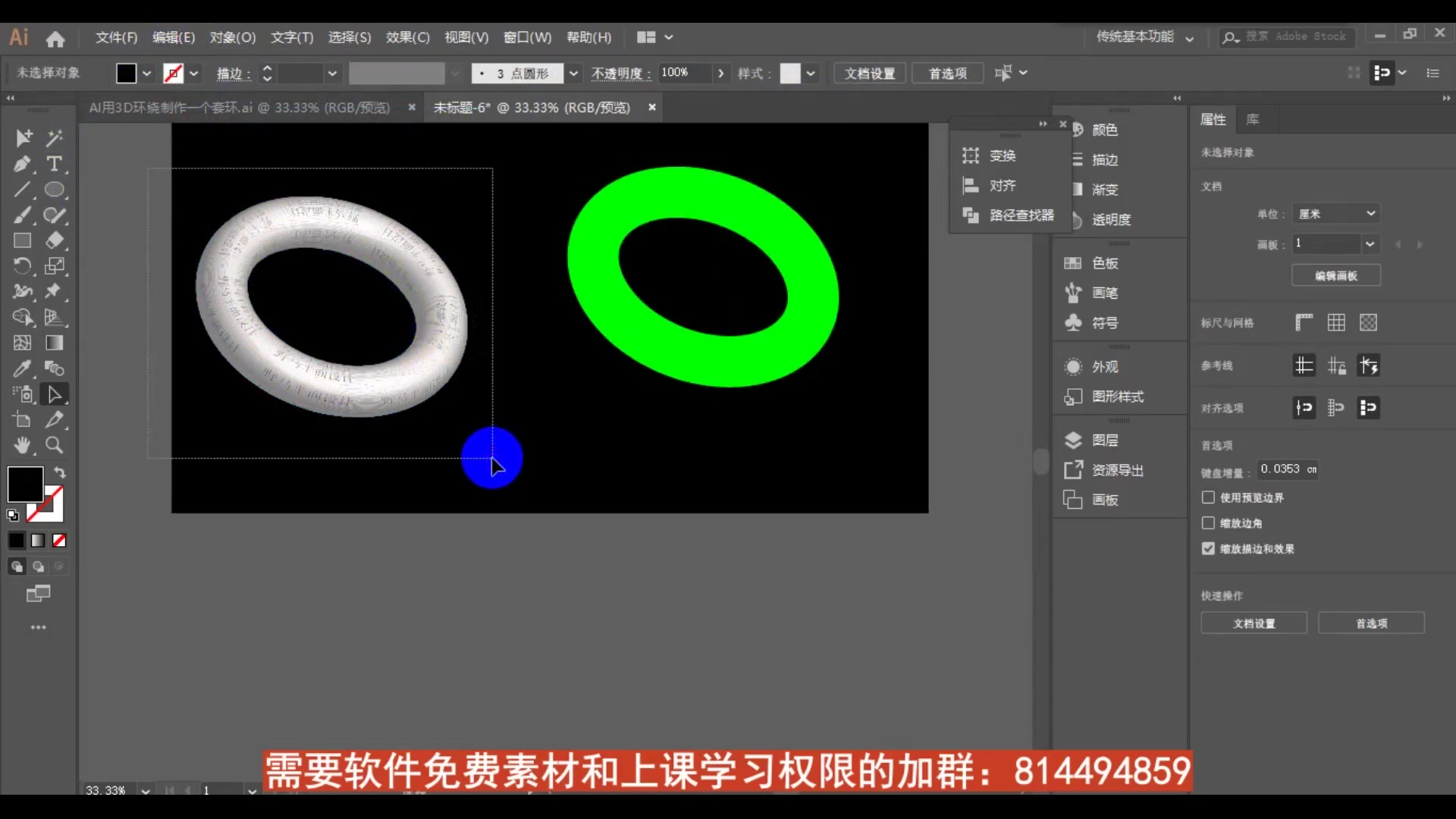This screenshot has width=1456, height=819.
Task: Enable 使用预览边界 option
Action: click(x=1207, y=497)
